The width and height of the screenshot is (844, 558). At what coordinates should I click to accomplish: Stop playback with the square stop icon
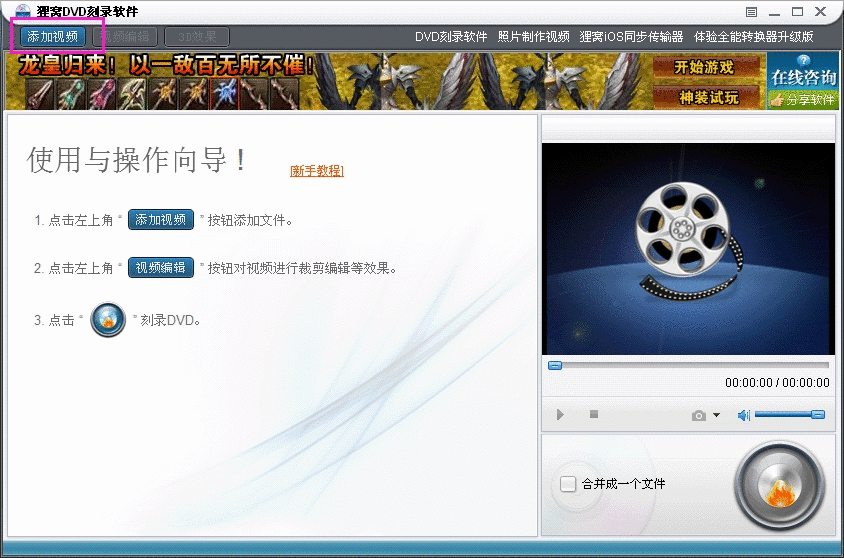[x=594, y=414]
